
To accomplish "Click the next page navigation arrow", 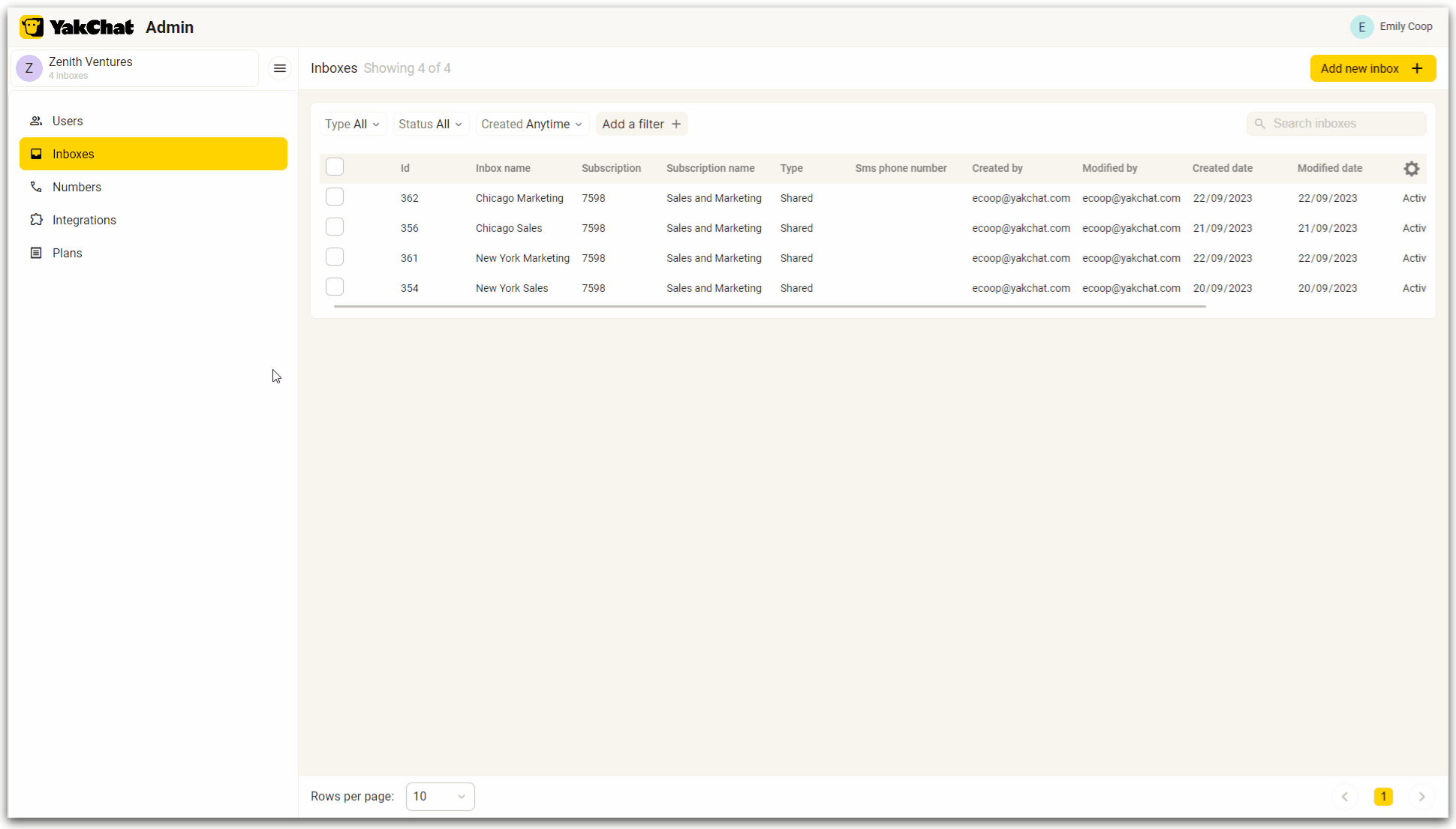I will tap(1422, 796).
